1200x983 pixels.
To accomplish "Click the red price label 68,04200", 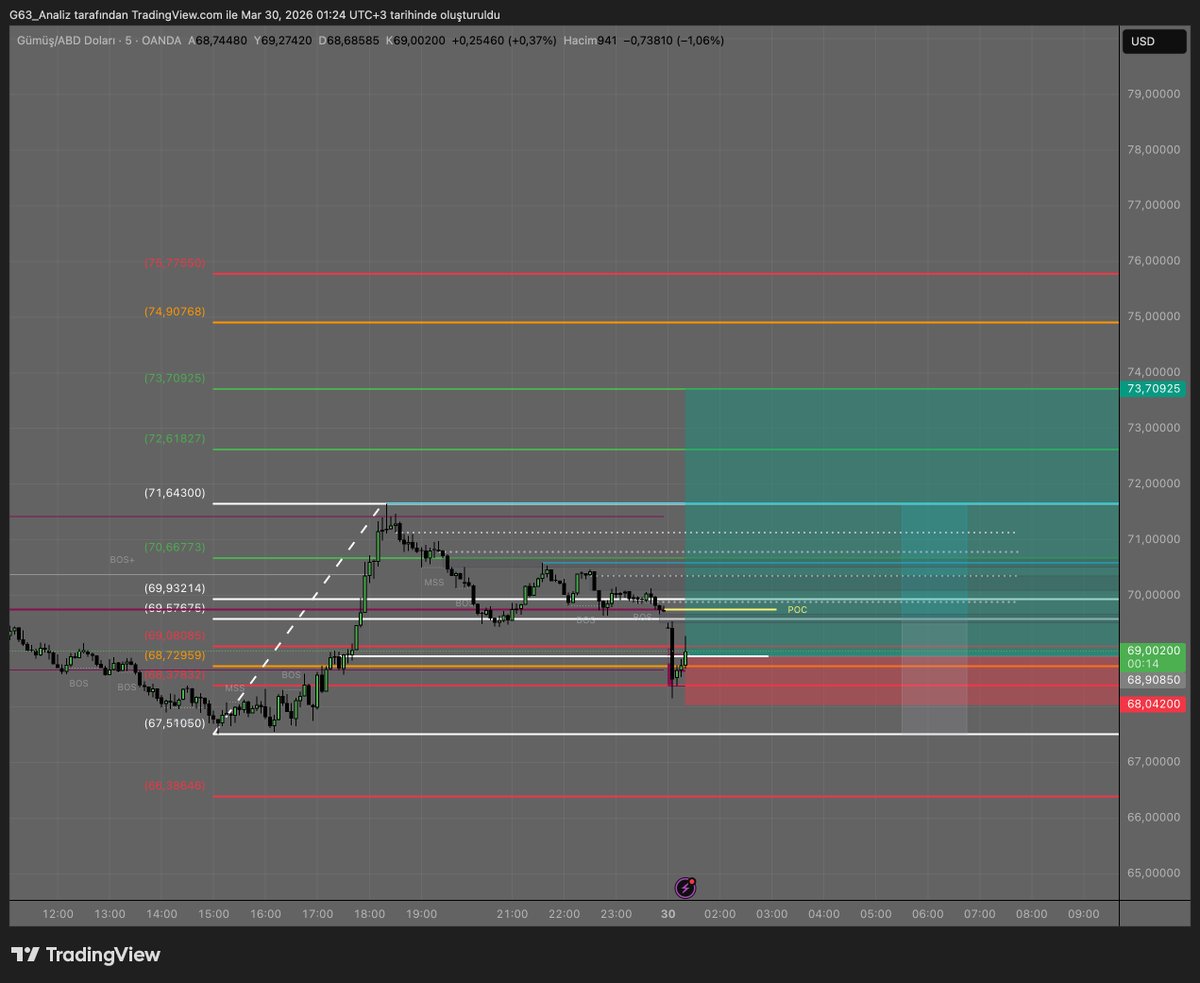I will click(x=1152, y=704).
